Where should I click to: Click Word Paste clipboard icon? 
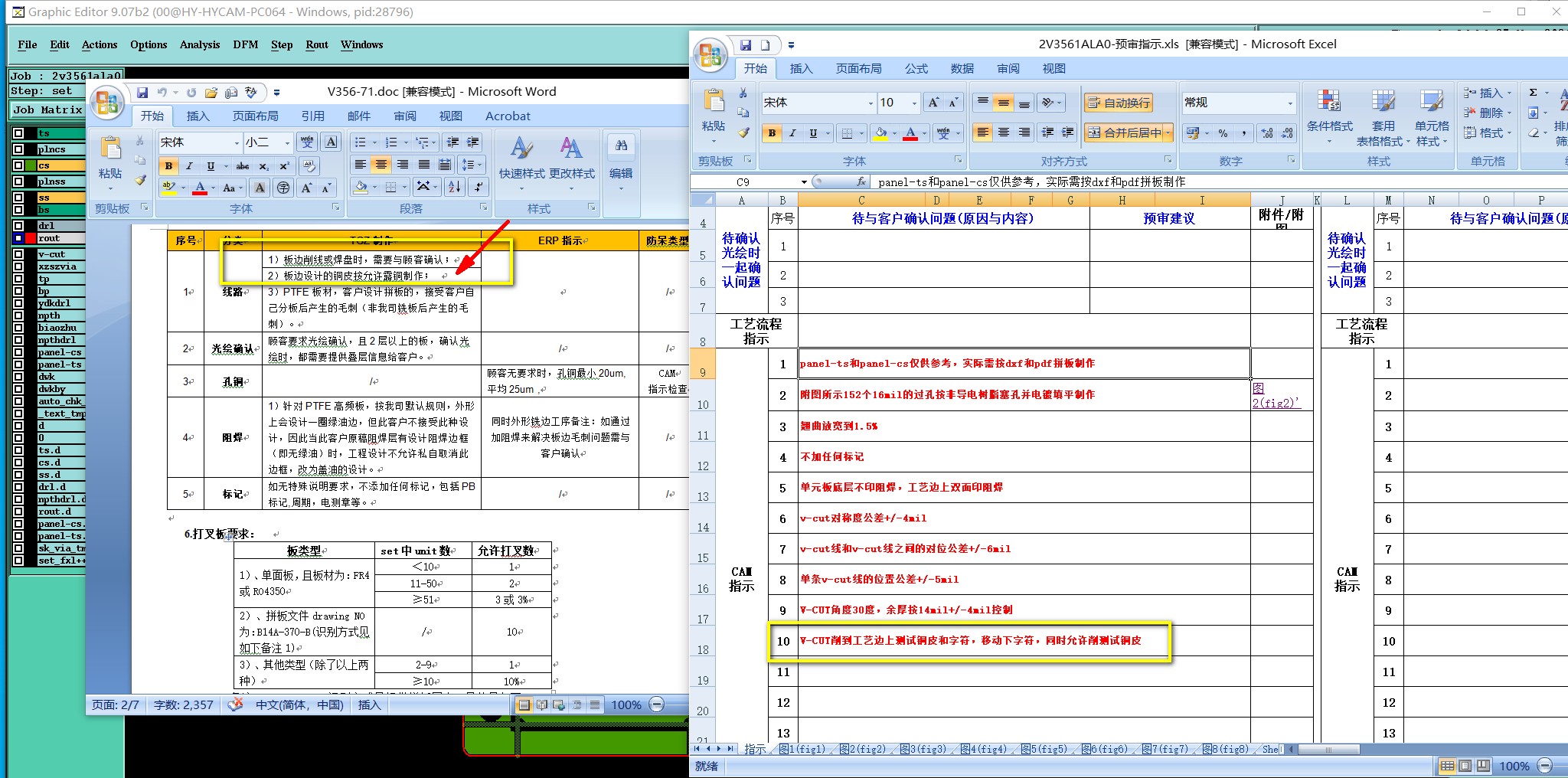click(110, 148)
